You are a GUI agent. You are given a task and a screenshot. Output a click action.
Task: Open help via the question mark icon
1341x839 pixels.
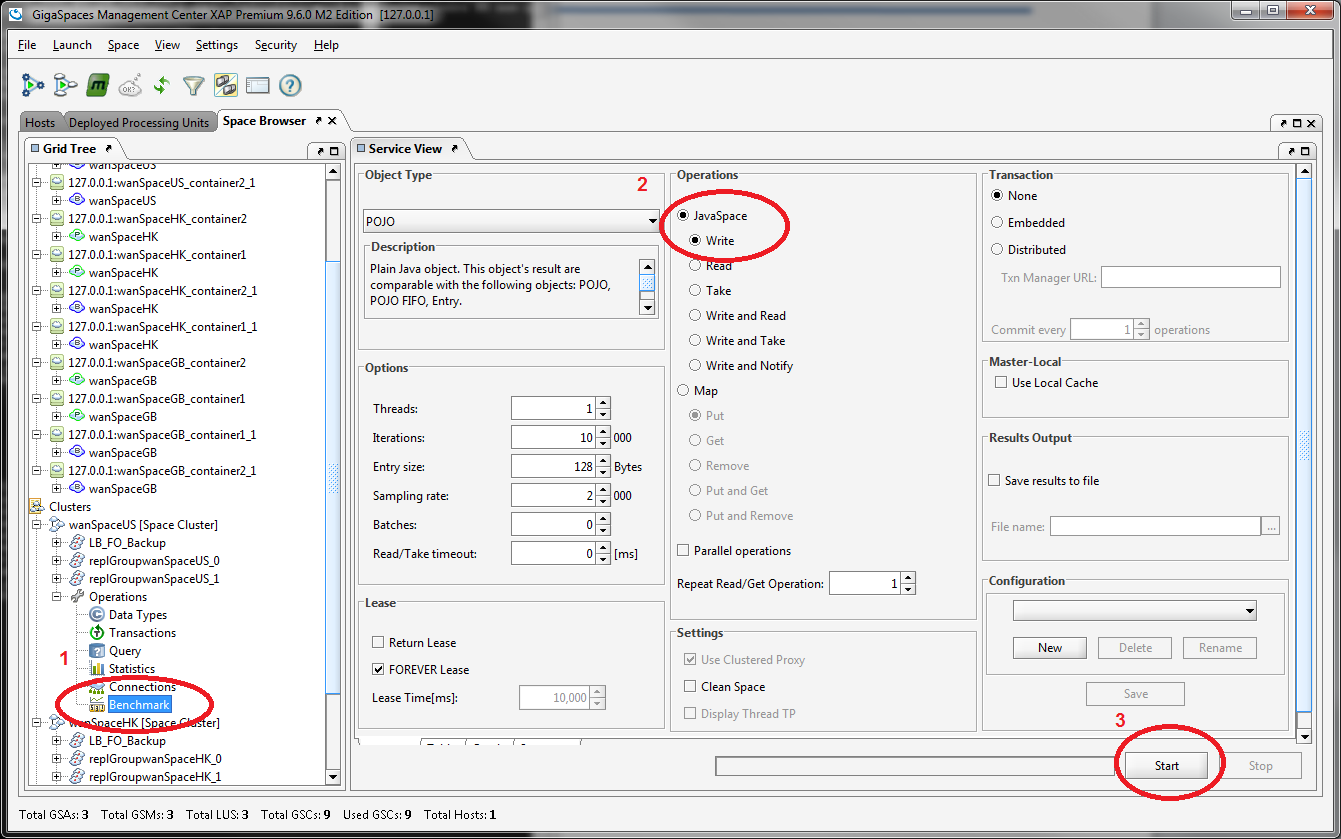[290, 86]
